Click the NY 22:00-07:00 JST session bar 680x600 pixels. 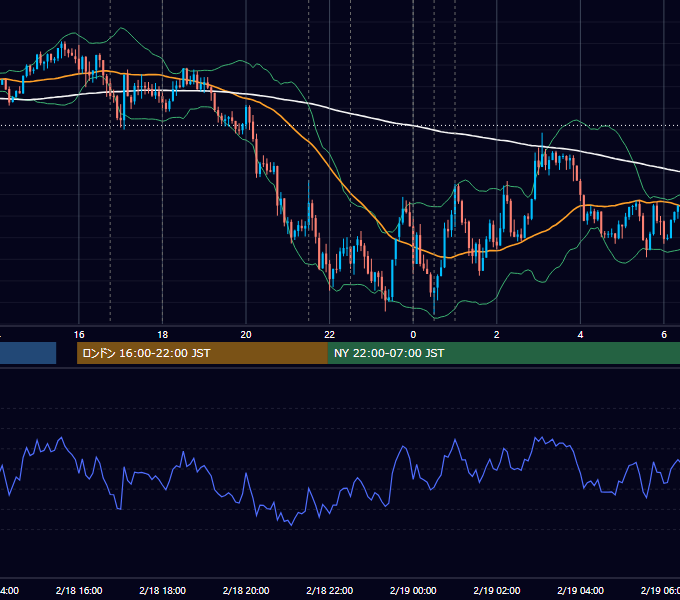(503, 353)
